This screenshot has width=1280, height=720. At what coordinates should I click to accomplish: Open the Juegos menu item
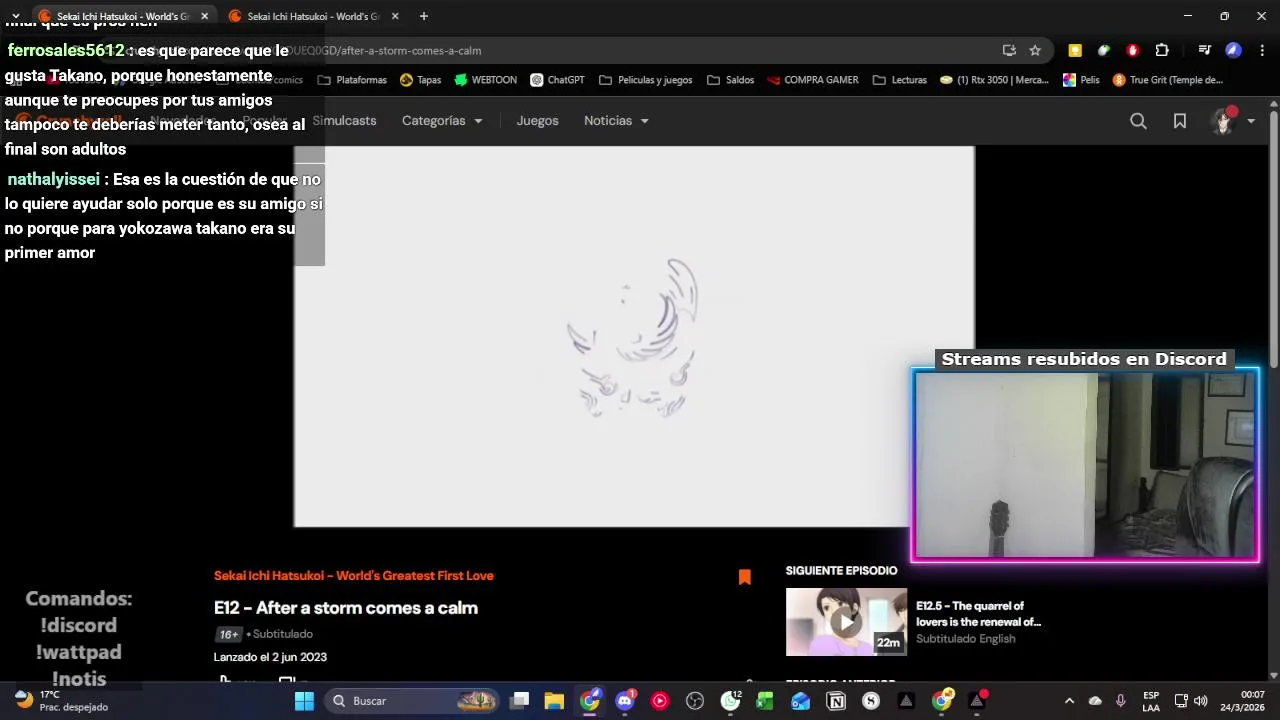(x=537, y=121)
